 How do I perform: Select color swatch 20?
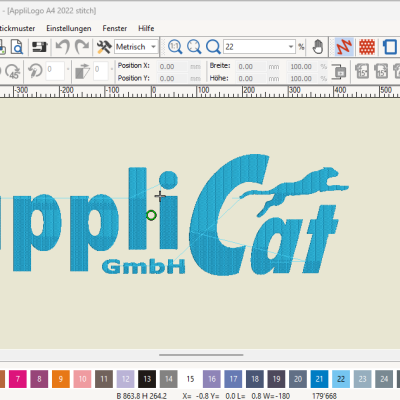pyautogui.click(x=298, y=379)
